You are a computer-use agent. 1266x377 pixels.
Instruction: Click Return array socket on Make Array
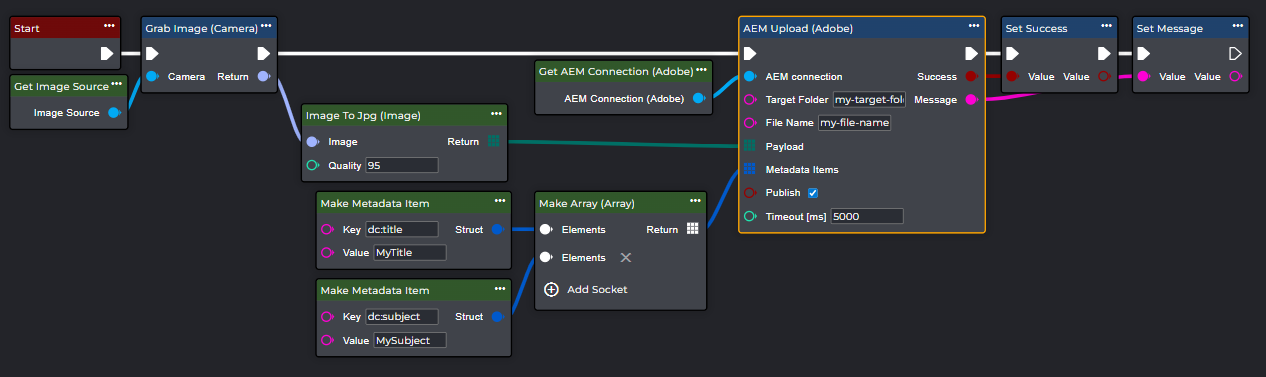pyautogui.click(x=692, y=229)
